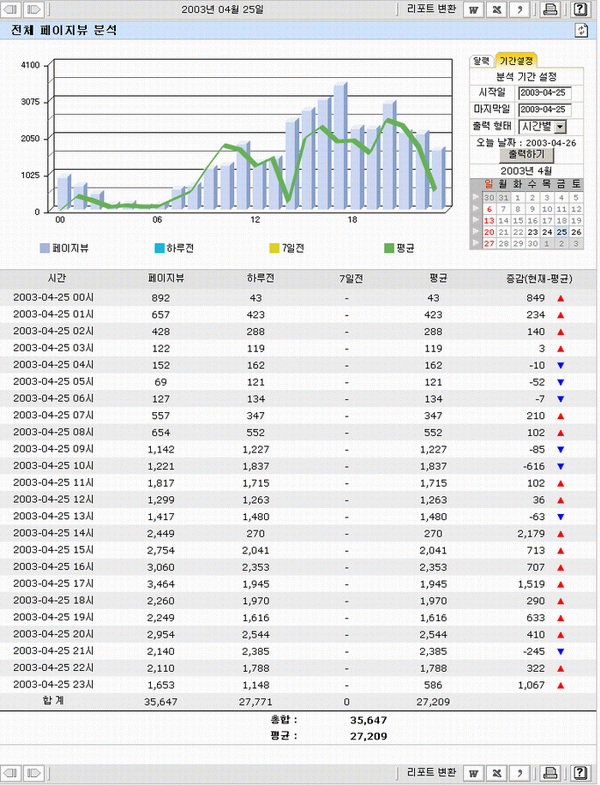Click the print icon in bottom toolbar
The height and width of the screenshot is (785, 600).
click(x=549, y=773)
